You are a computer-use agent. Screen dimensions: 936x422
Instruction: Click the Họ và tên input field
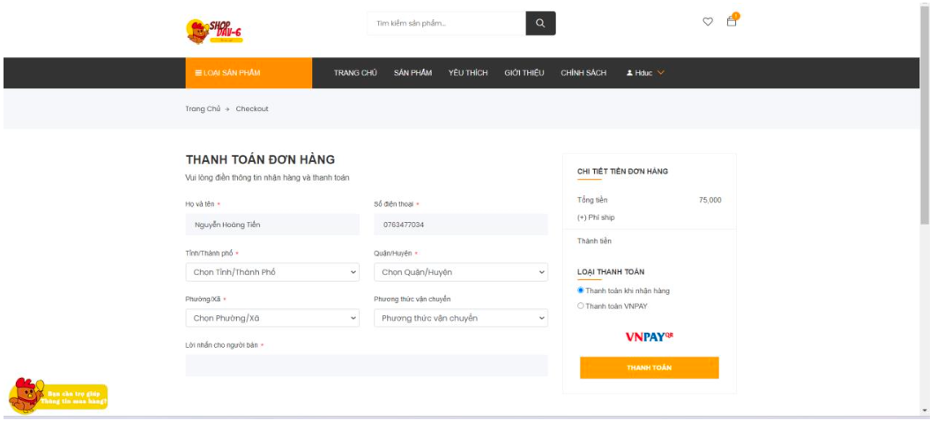coord(272,224)
